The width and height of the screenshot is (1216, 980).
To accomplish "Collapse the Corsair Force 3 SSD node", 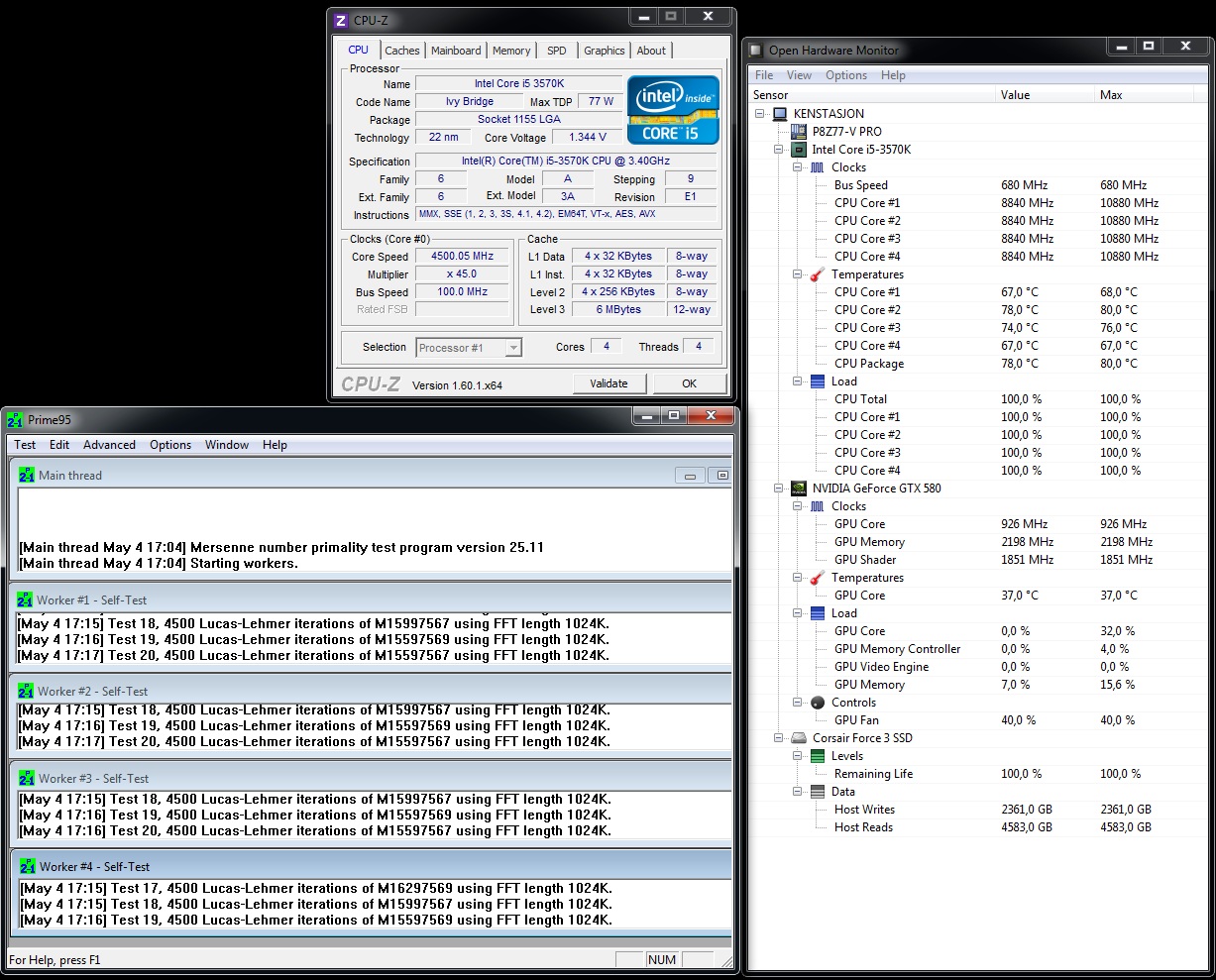I will coord(780,738).
